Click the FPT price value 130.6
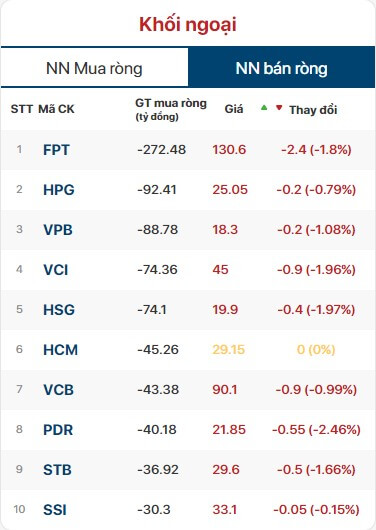Screen dimensions: 376x530 (x=229, y=150)
